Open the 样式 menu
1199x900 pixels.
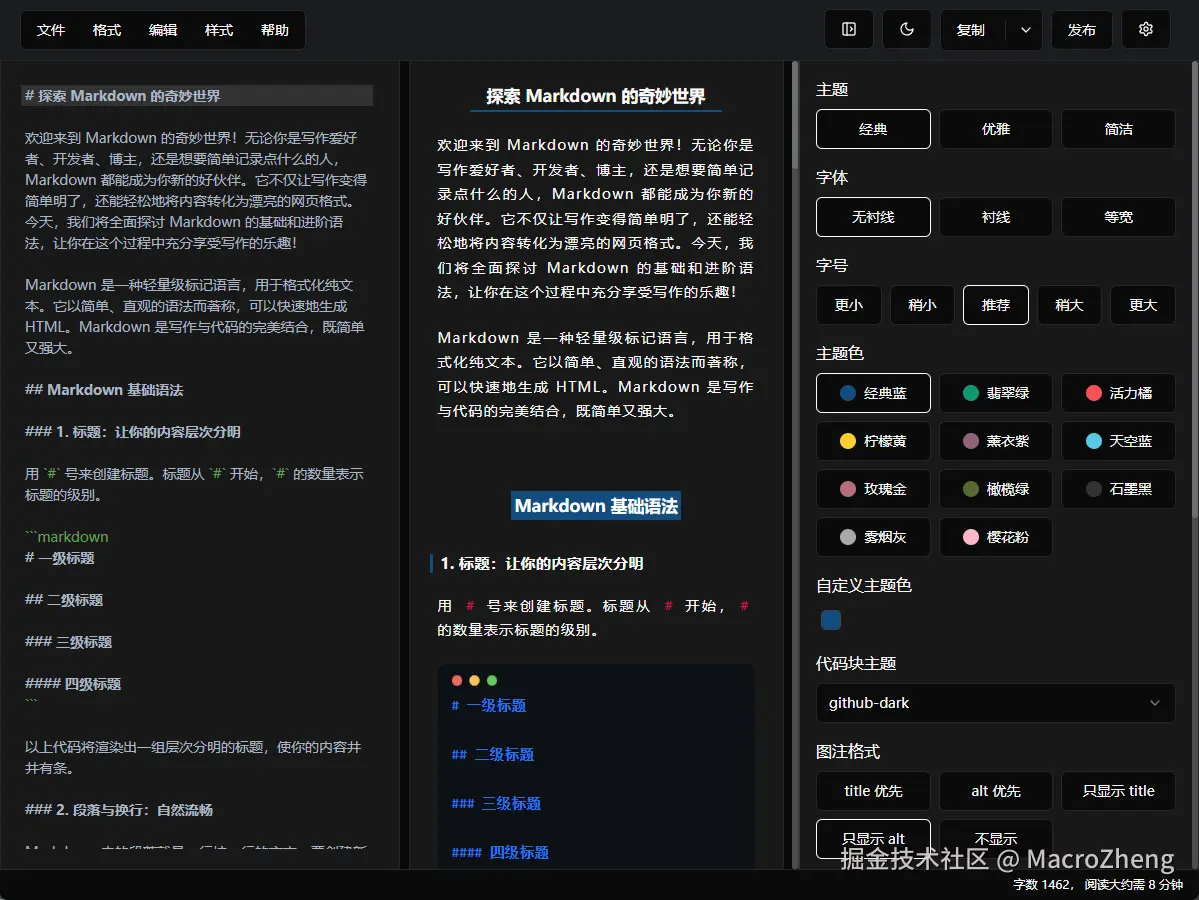pyautogui.click(x=219, y=30)
